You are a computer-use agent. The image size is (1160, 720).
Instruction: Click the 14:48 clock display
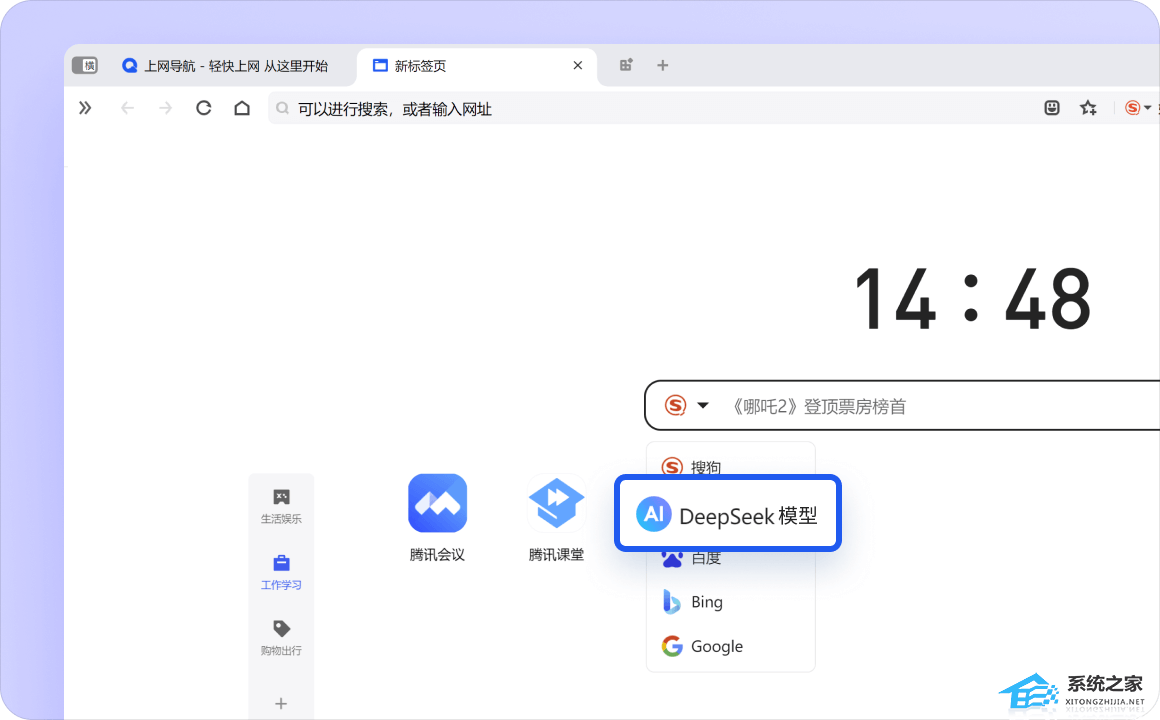pos(972,298)
